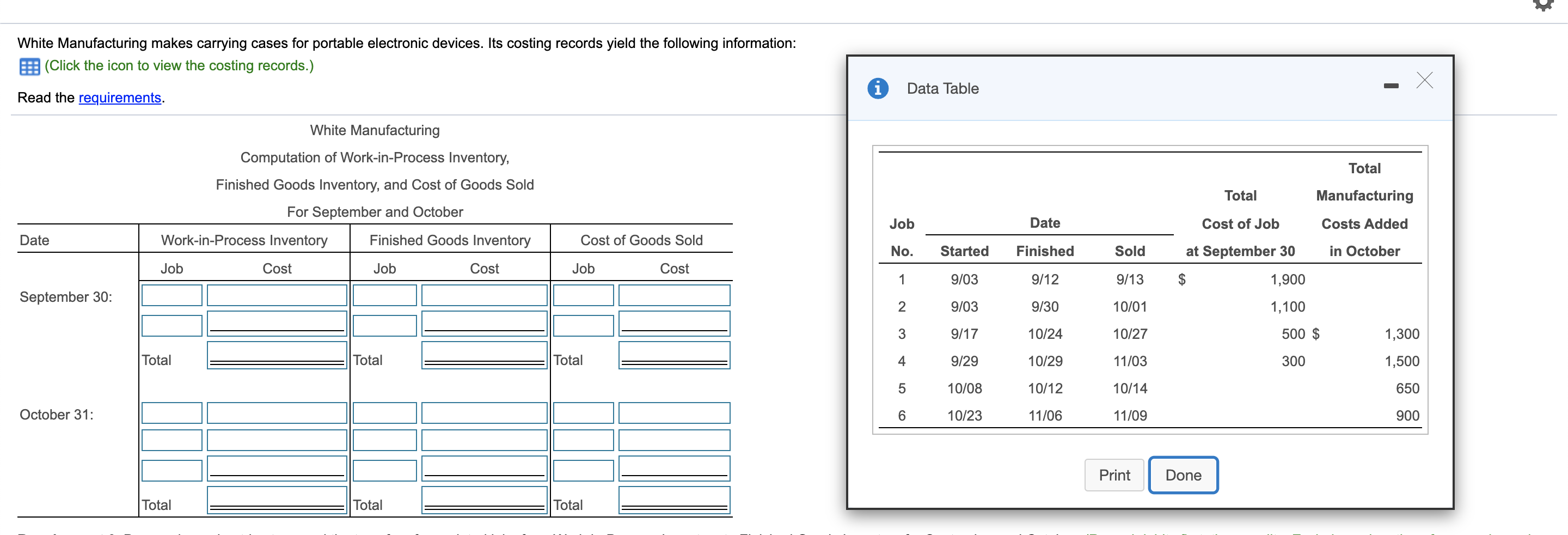The image size is (1568, 535).
Task: Minimize the Data Table dialog
Action: click(1391, 86)
